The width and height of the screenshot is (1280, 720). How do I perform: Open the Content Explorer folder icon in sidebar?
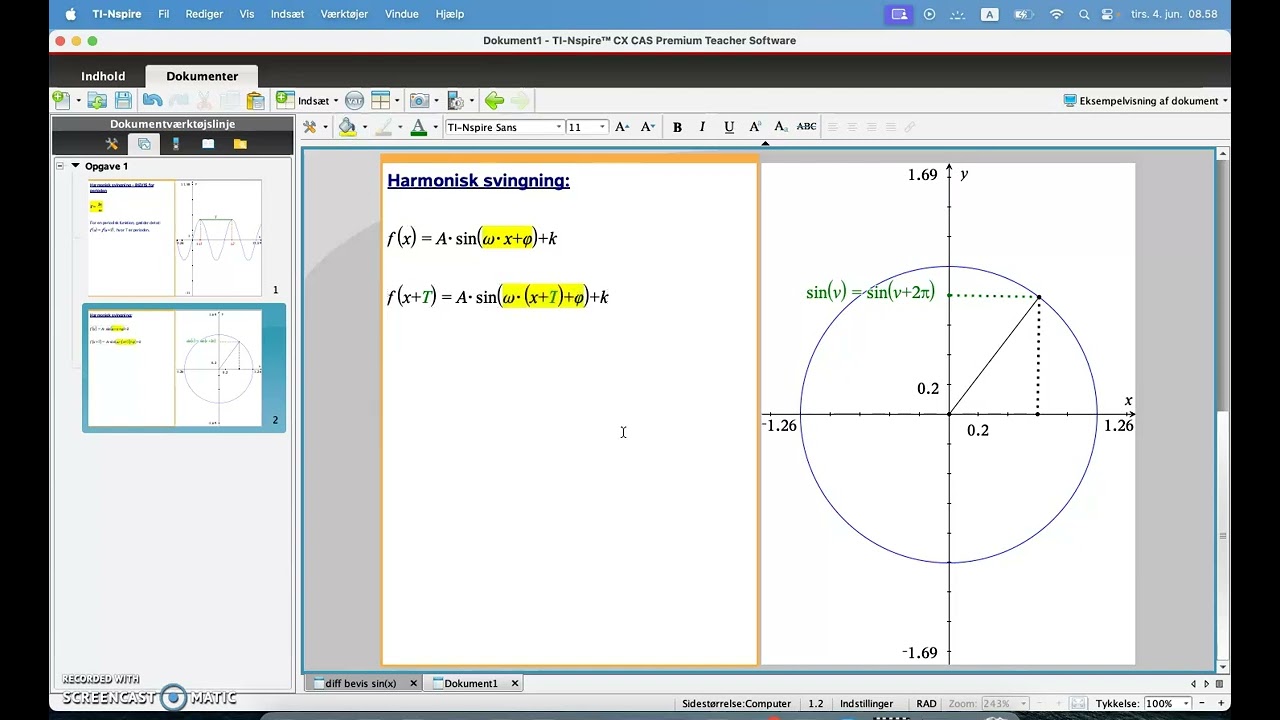(x=240, y=144)
